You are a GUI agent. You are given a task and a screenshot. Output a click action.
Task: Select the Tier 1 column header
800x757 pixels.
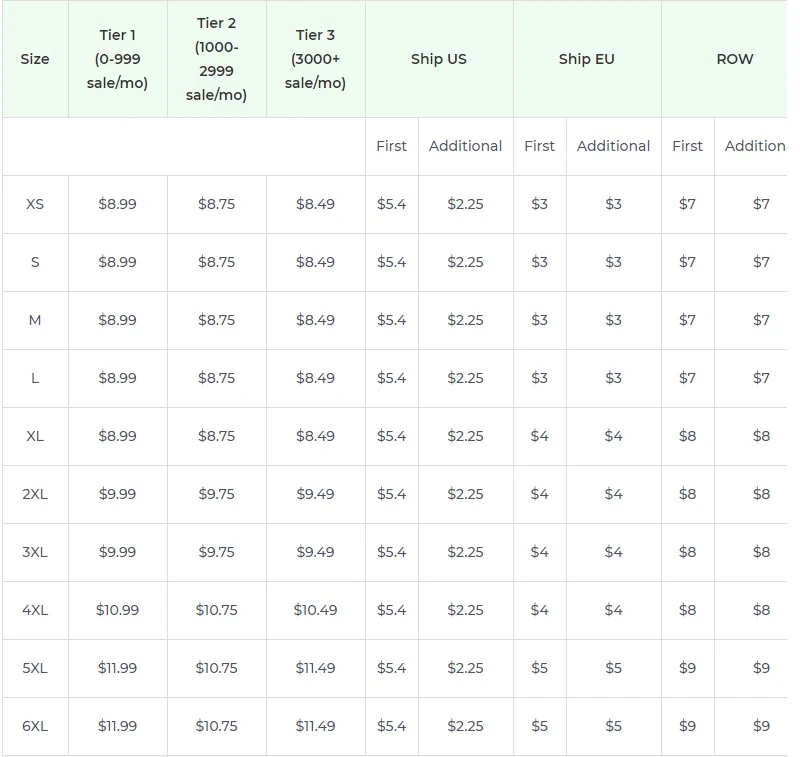[x=117, y=59]
